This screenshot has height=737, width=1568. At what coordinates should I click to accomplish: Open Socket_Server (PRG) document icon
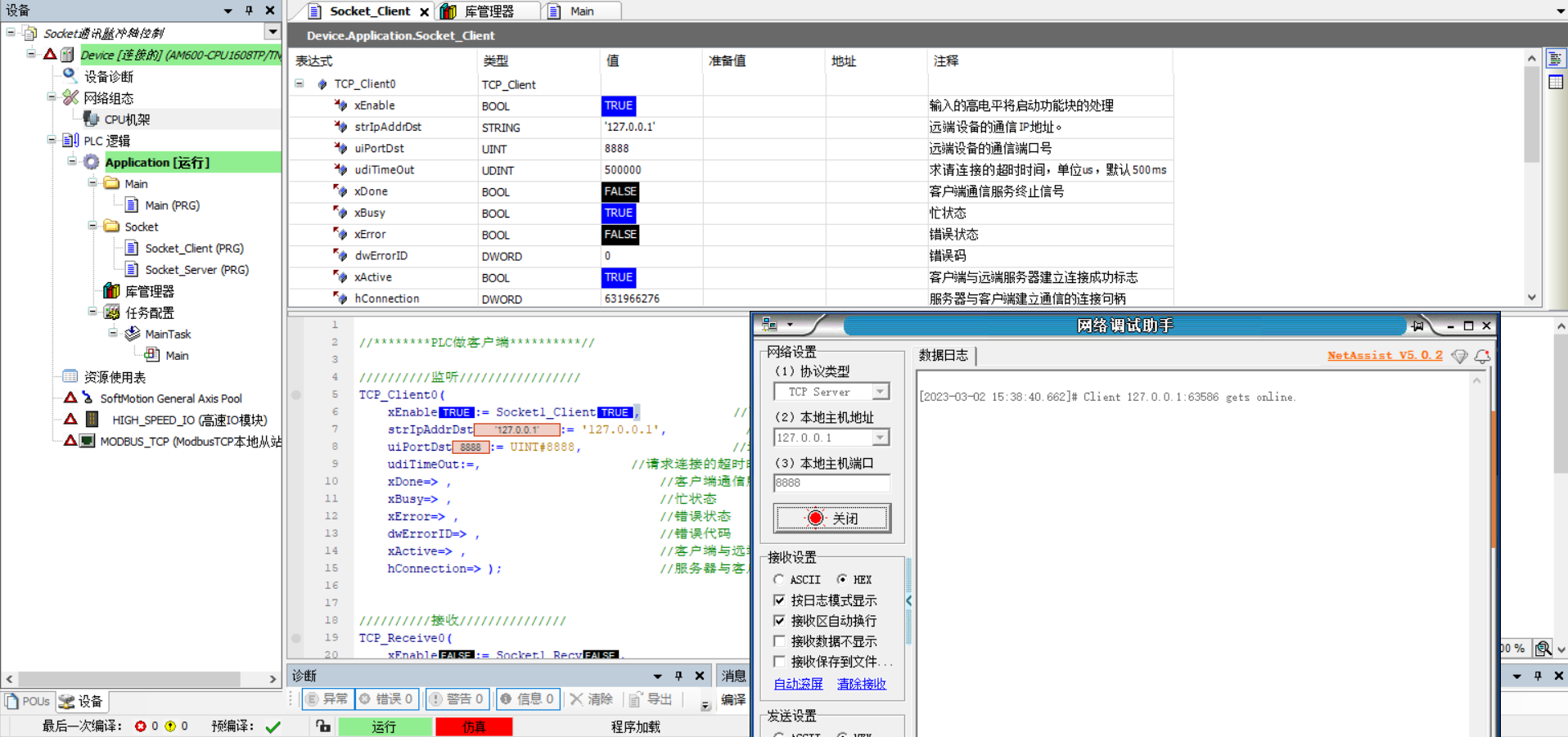132,269
